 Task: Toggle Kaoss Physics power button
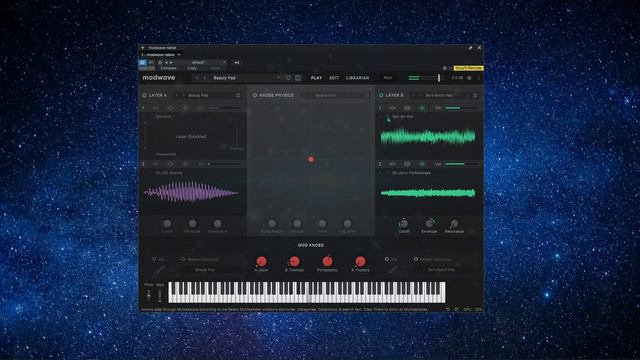[x=255, y=95]
